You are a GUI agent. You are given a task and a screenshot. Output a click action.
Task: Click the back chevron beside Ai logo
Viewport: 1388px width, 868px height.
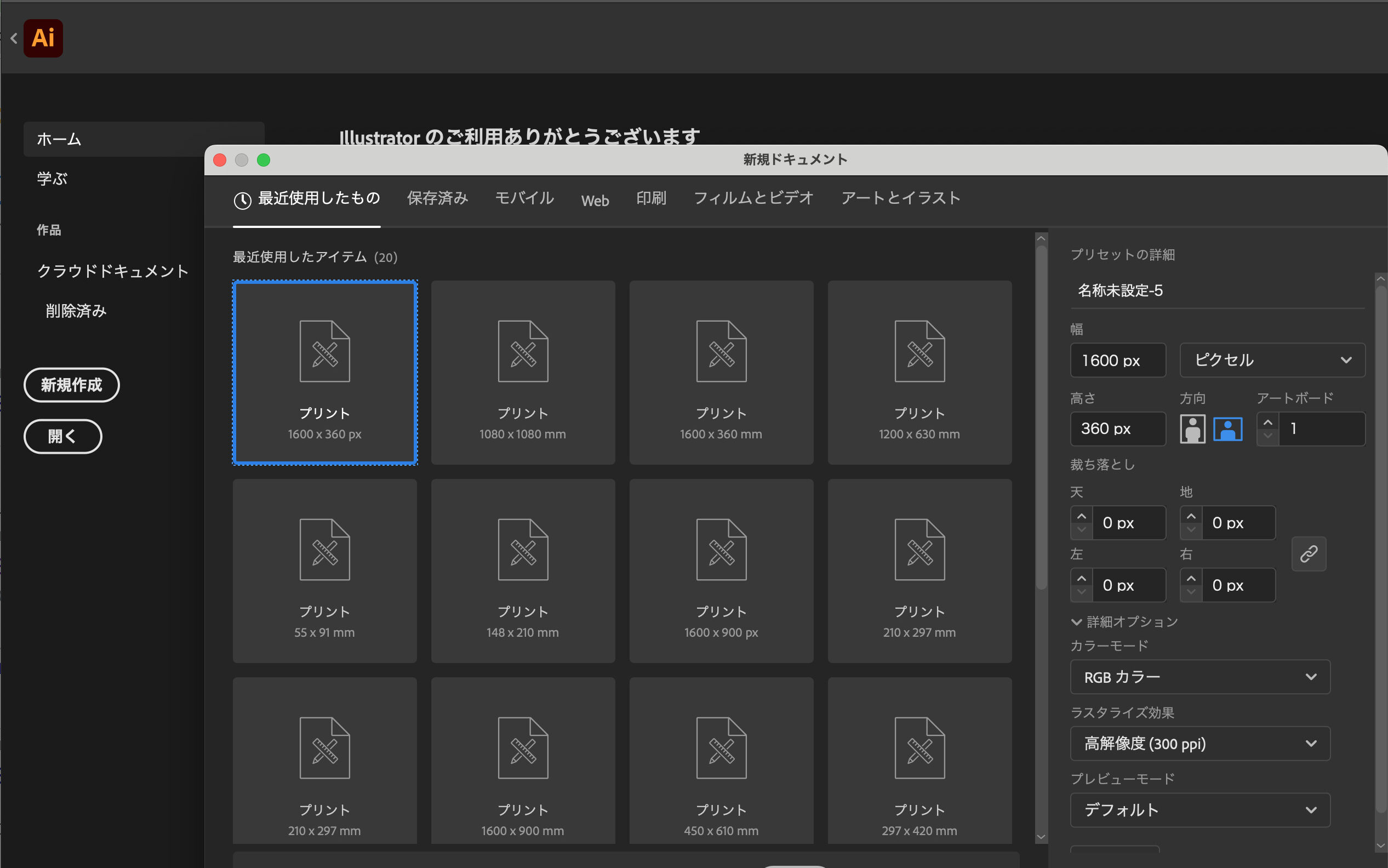[x=14, y=38]
